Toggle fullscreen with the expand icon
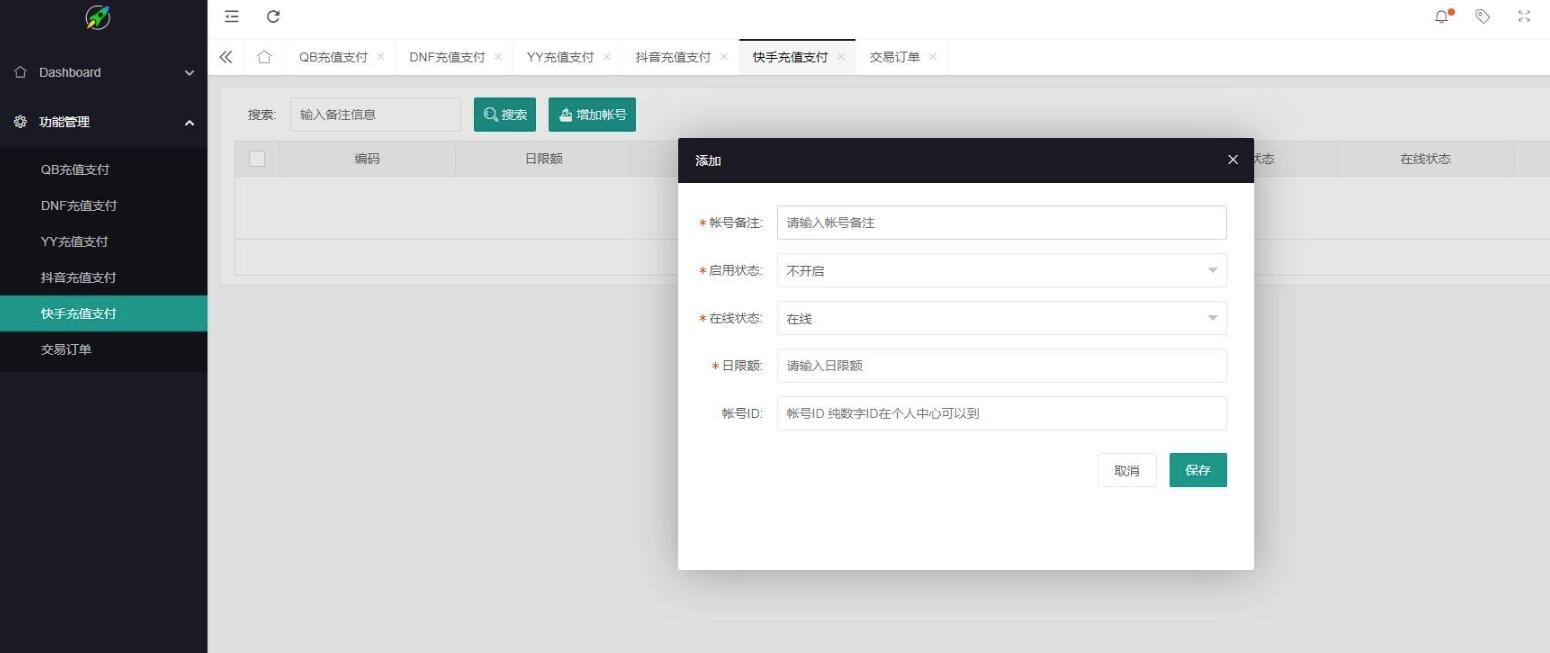 point(1523,17)
